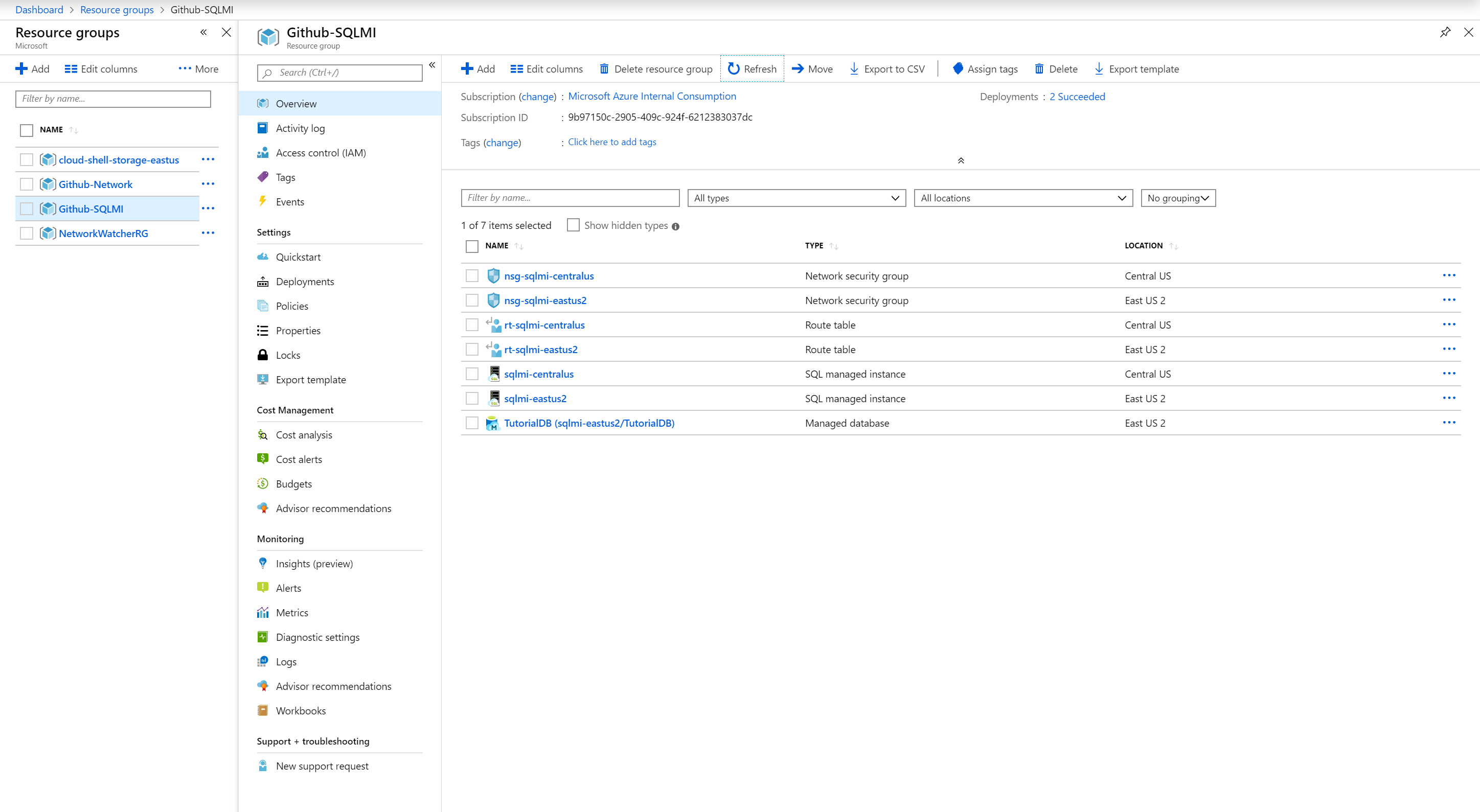Image resolution: width=1480 pixels, height=812 pixels.
Task: Click the Refresh toolbar button
Action: pyautogui.click(x=752, y=69)
